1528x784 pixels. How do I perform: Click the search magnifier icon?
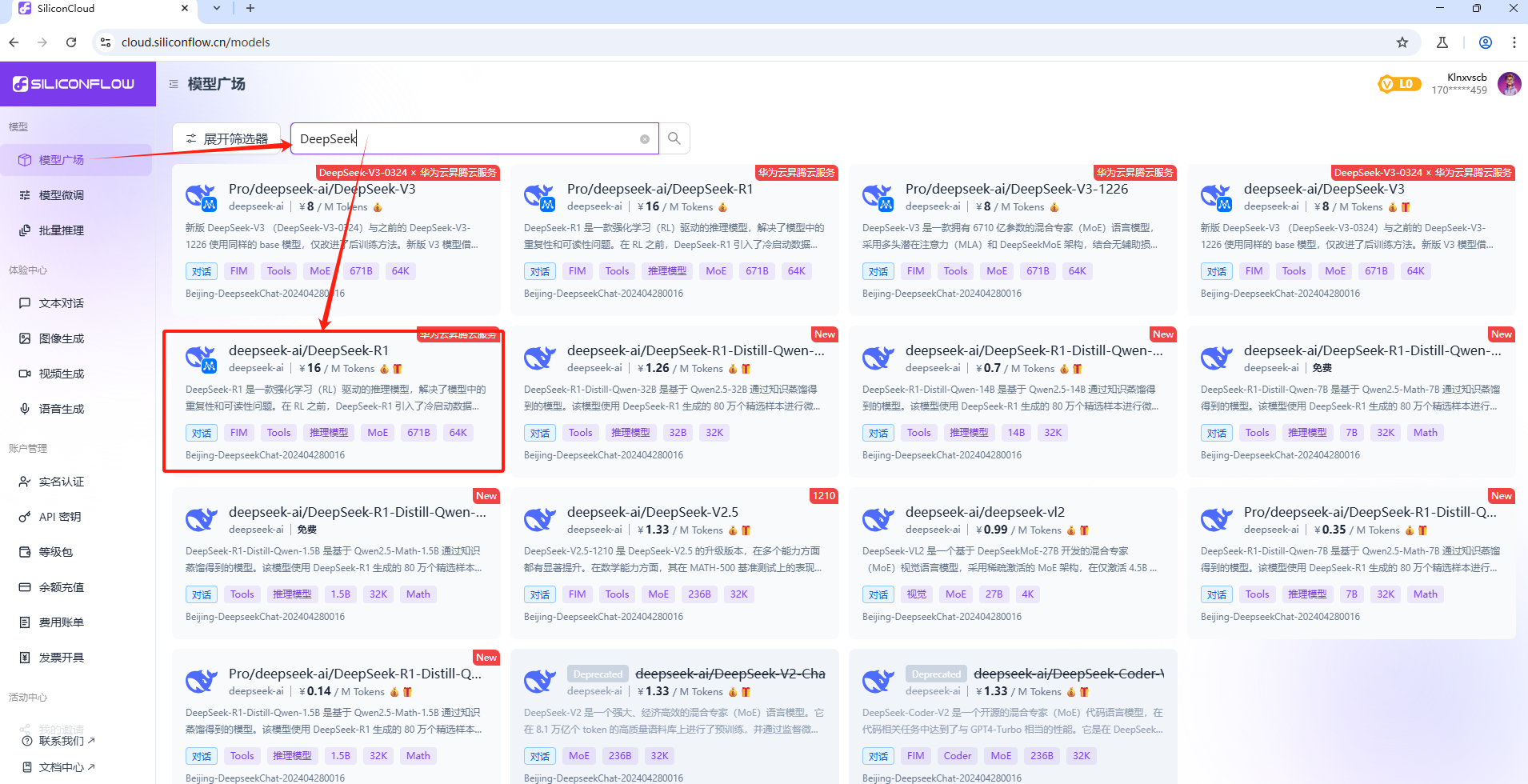[674, 138]
